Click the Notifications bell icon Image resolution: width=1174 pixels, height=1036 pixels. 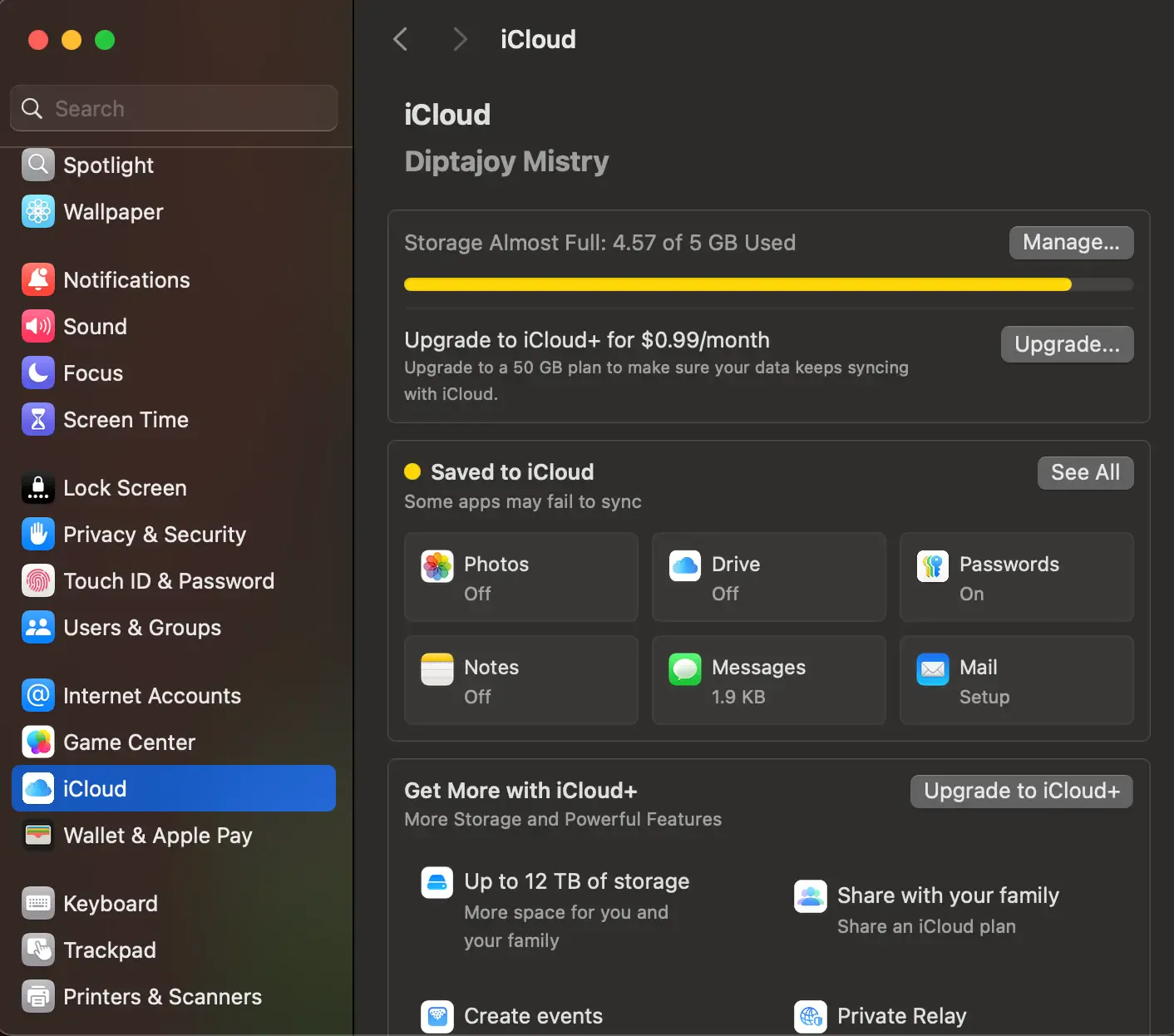coord(38,279)
